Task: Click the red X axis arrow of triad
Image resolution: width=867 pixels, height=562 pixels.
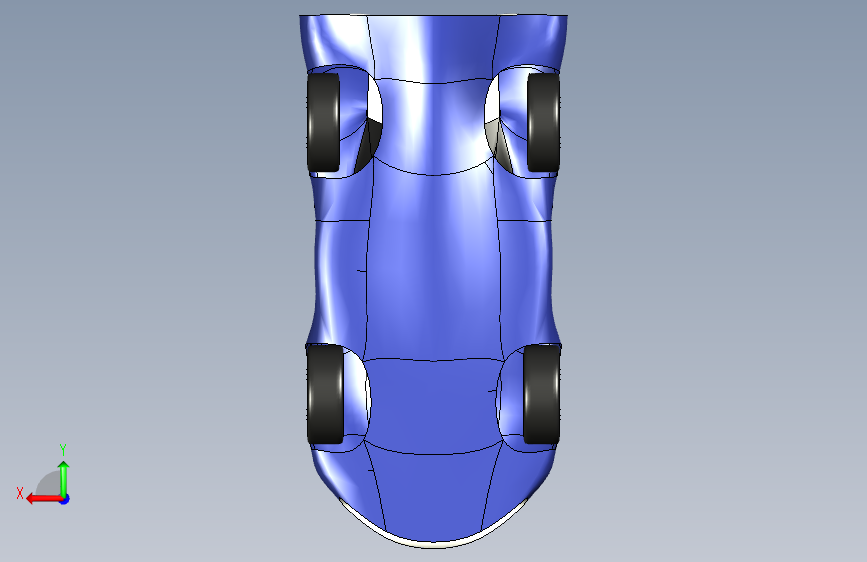Action: tap(44, 499)
